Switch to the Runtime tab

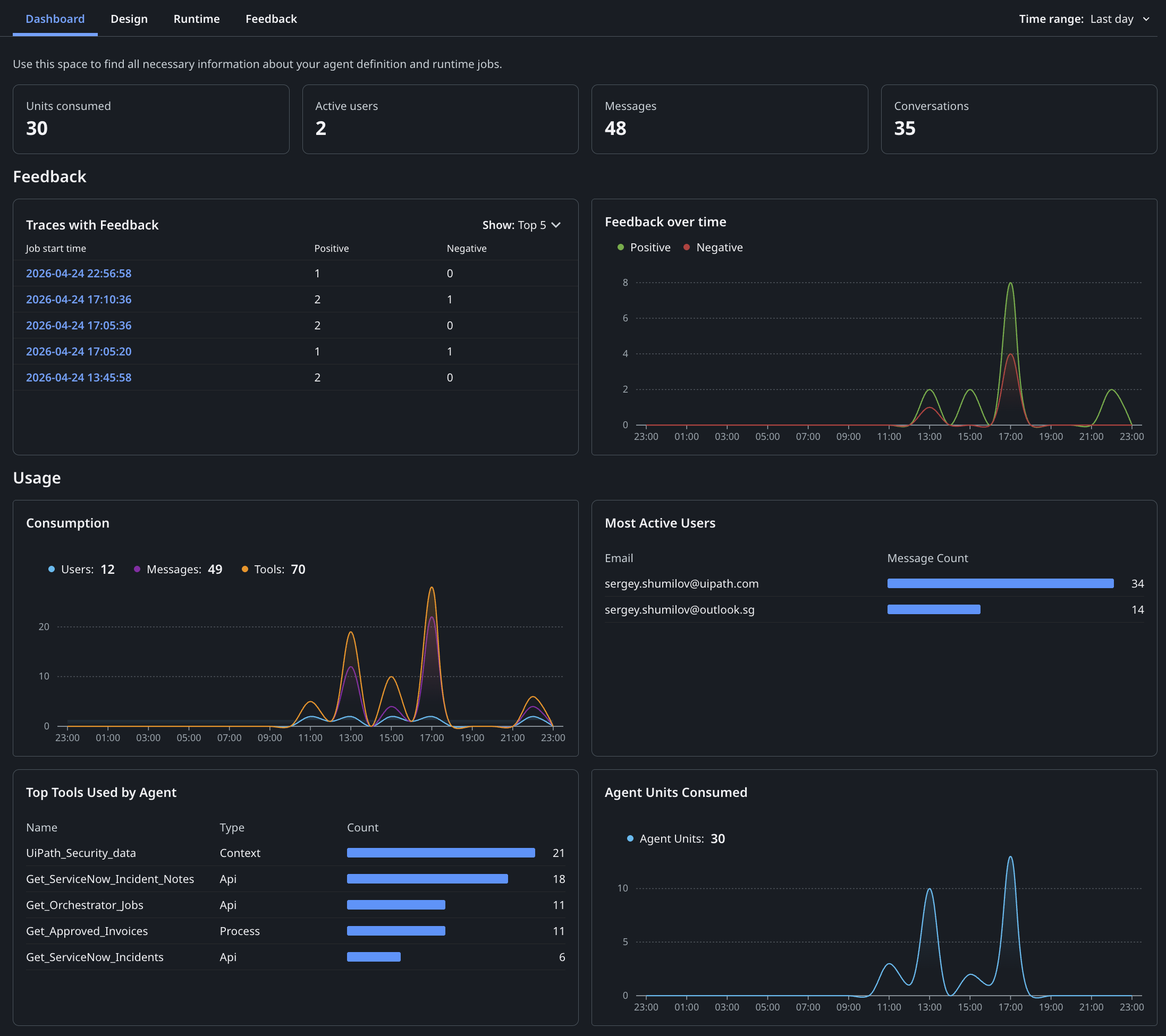click(x=196, y=19)
